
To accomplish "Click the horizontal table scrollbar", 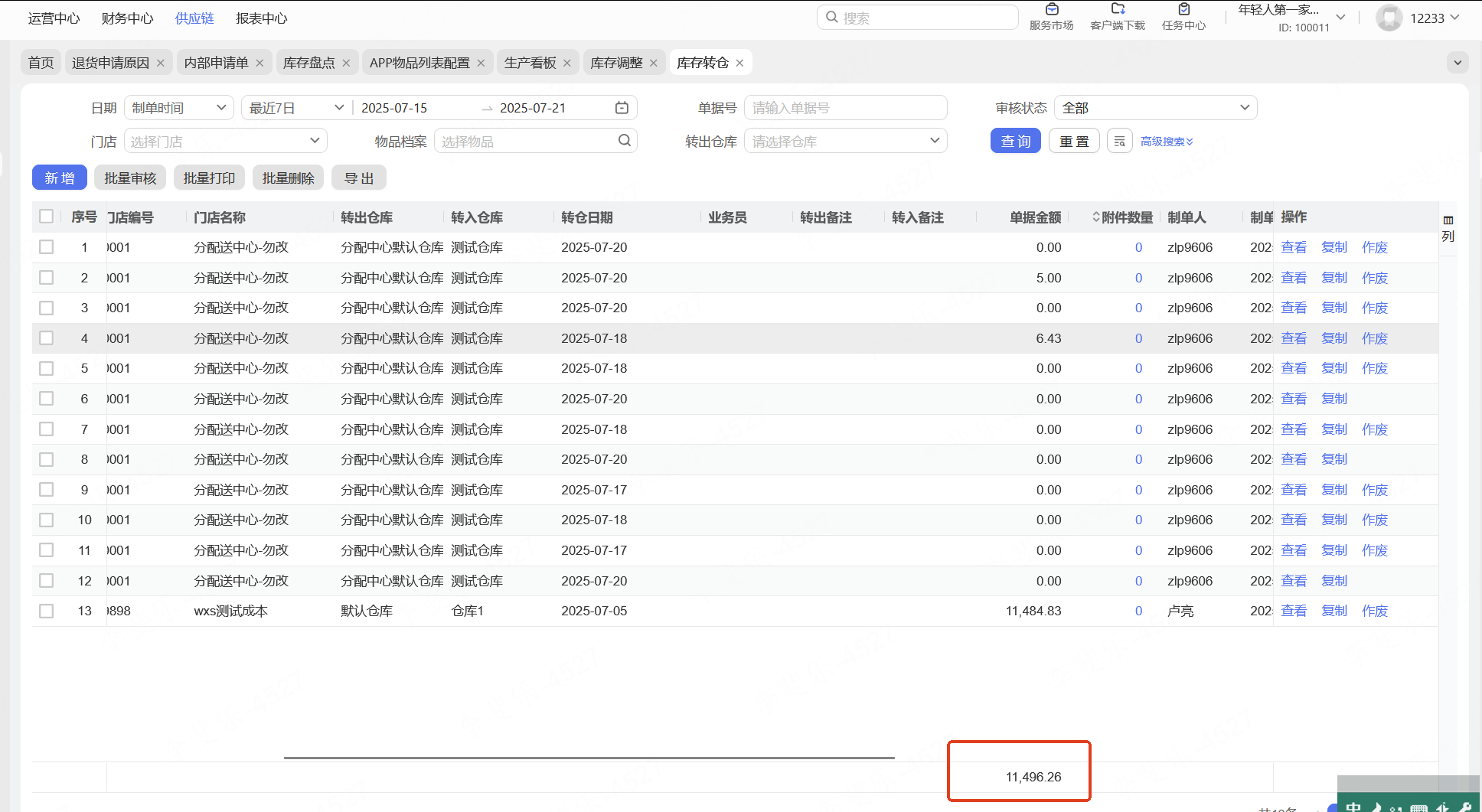I will [x=589, y=758].
